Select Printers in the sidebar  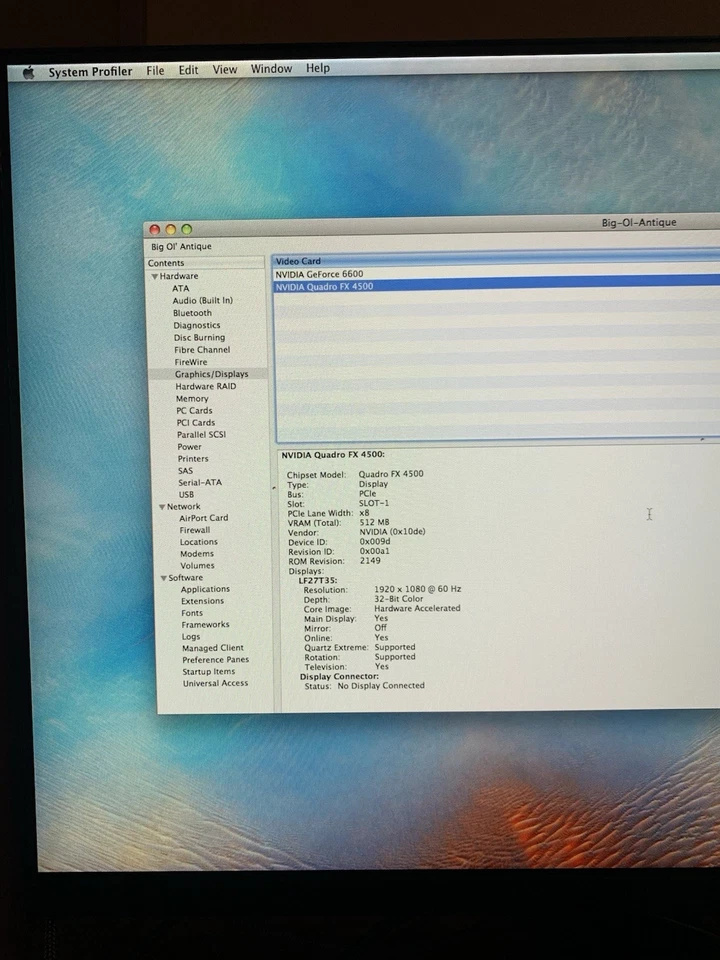(193, 459)
